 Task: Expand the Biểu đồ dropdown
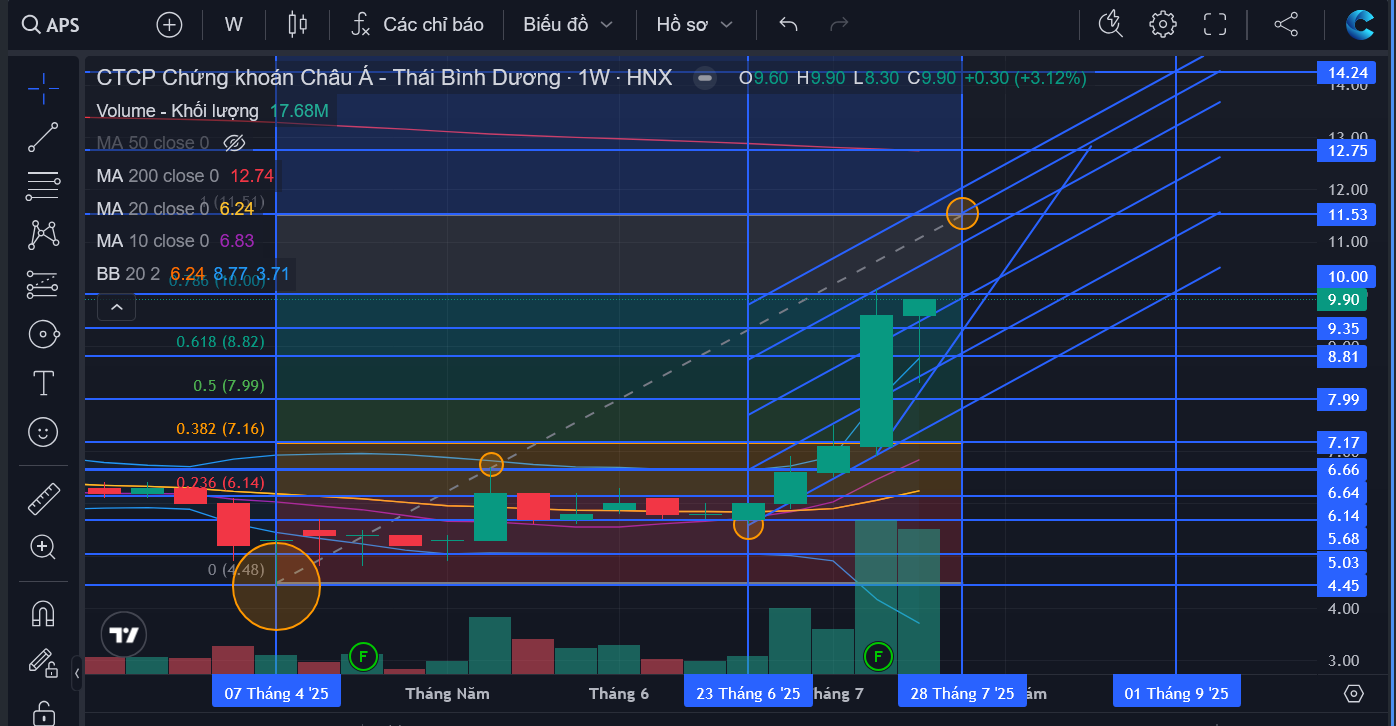[x=567, y=24]
